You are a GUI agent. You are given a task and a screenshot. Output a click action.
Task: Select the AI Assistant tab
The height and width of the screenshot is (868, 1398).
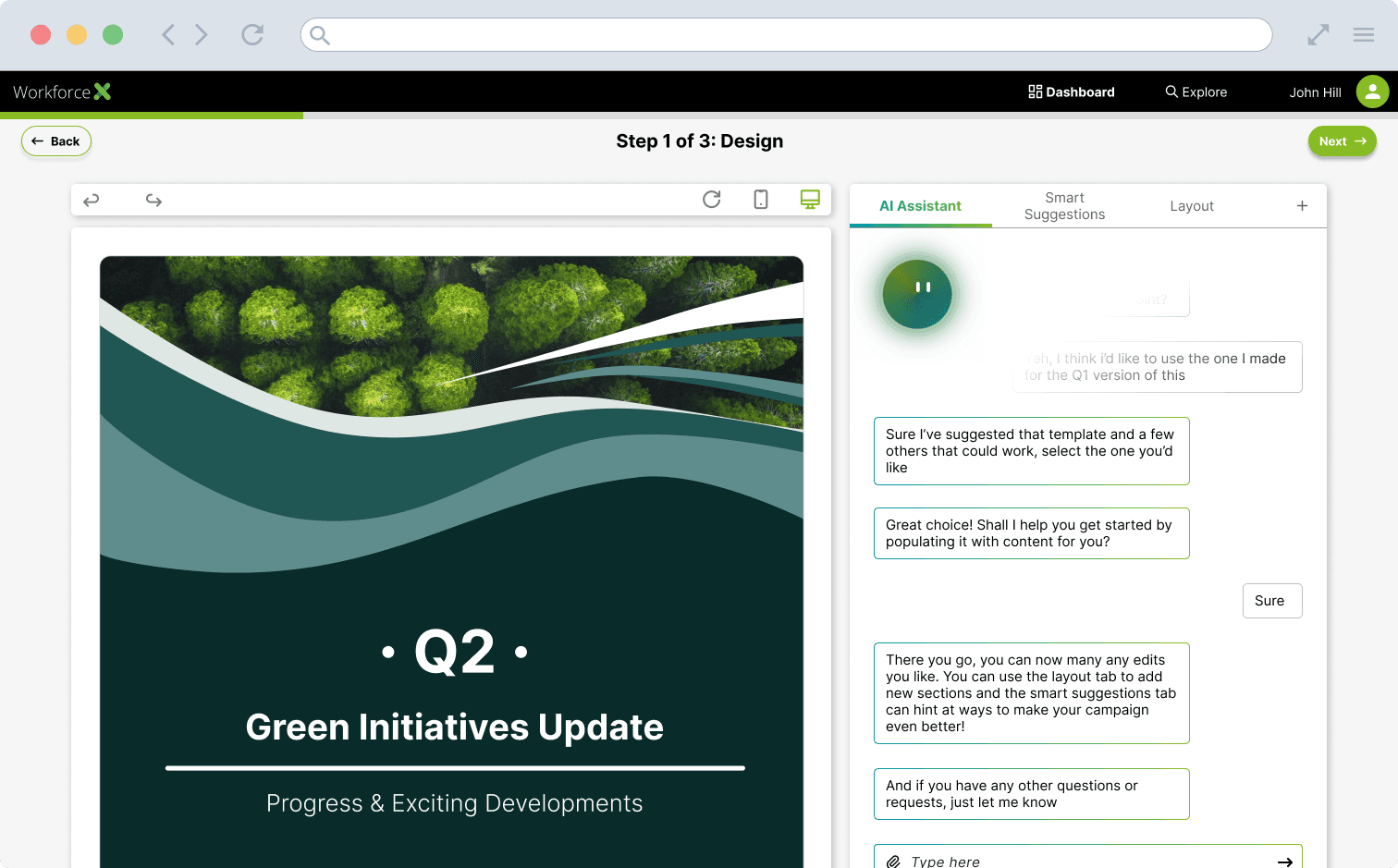pos(920,206)
